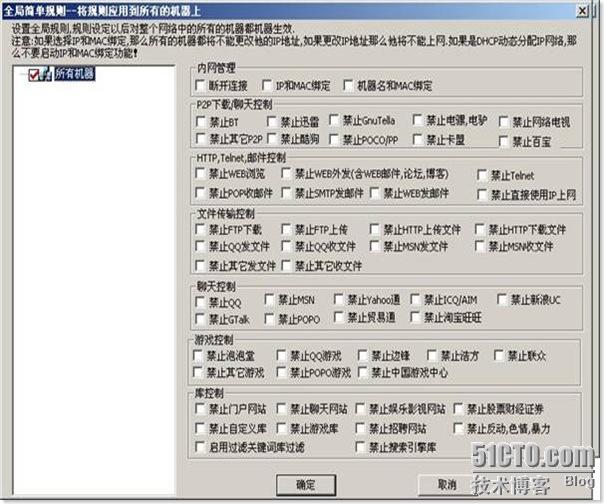Enable 禁止自定义库 checkbox
The width and height of the screenshot is (604, 504).
[x=200, y=428]
